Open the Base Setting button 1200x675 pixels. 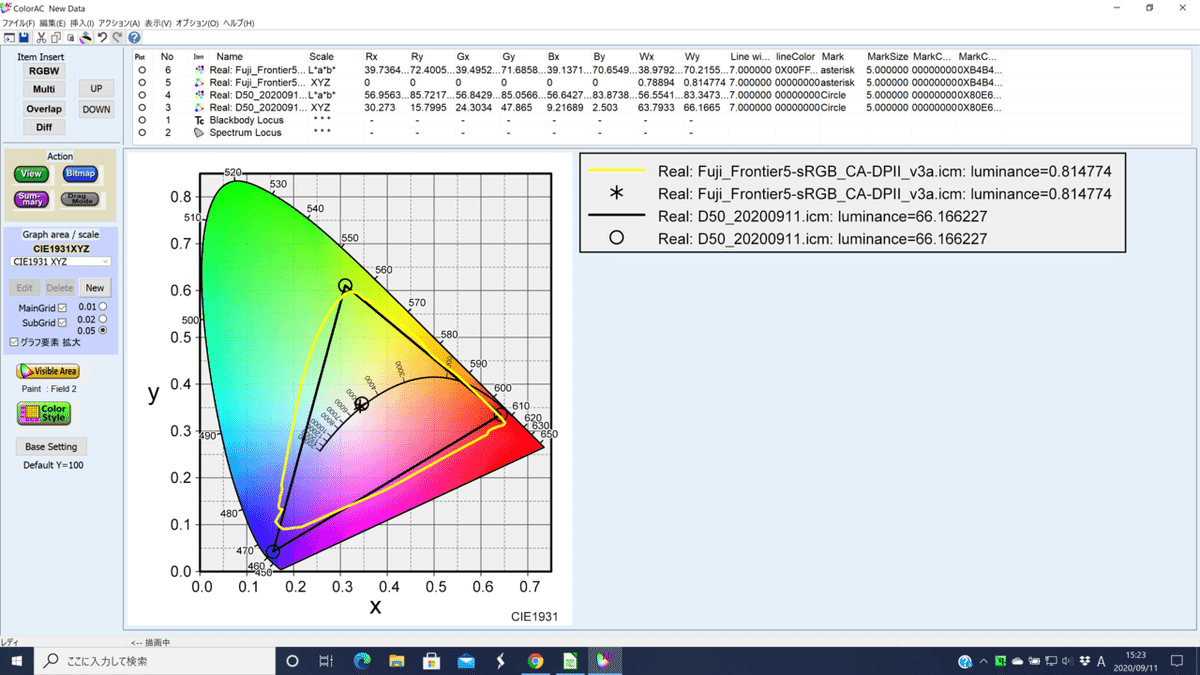52,447
